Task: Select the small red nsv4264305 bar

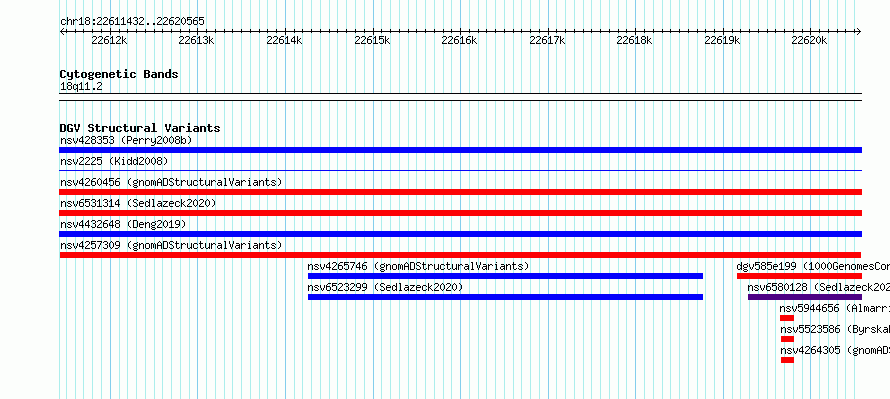Action: tap(787, 360)
